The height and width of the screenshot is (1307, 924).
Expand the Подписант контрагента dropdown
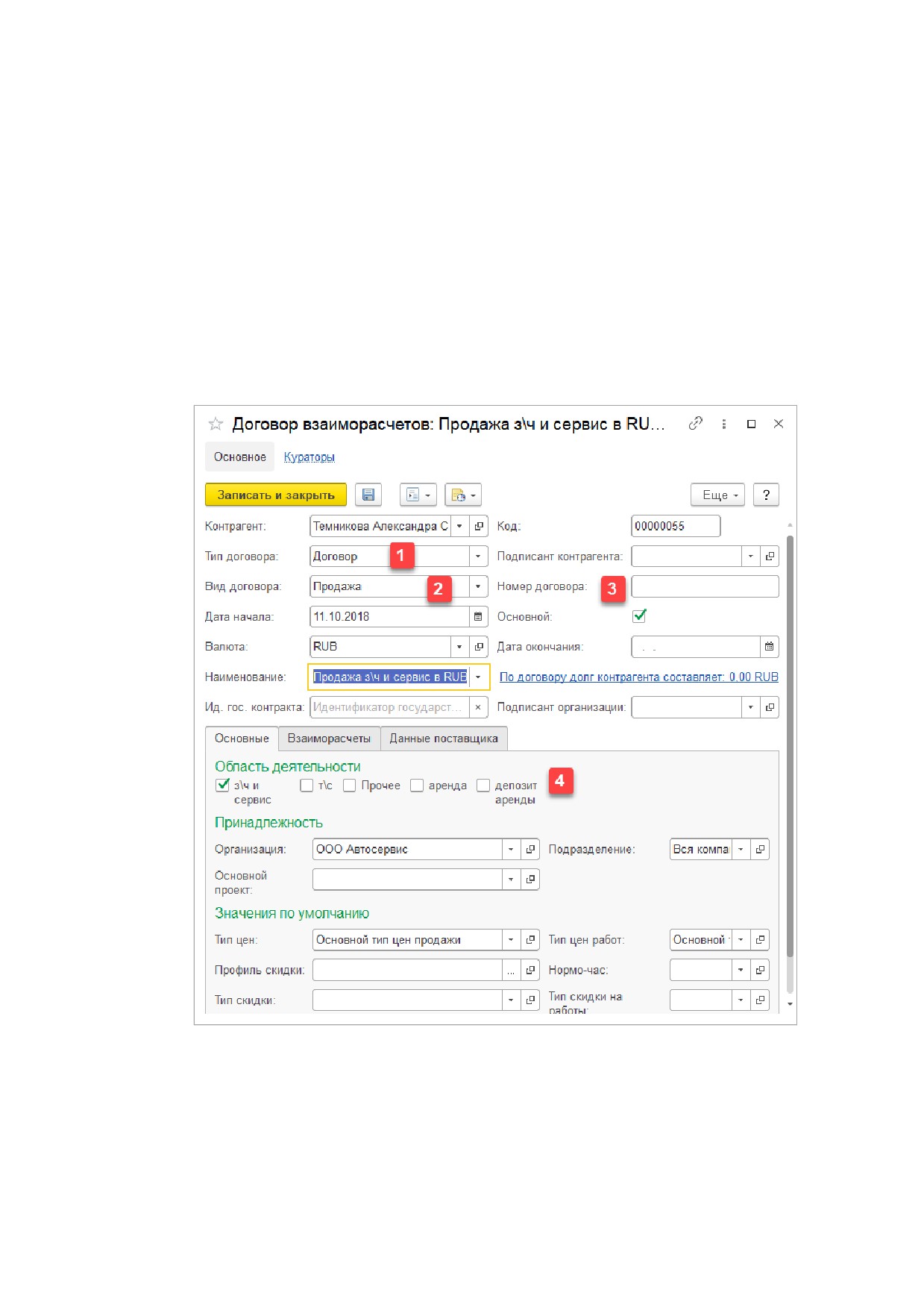coord(751,557)
